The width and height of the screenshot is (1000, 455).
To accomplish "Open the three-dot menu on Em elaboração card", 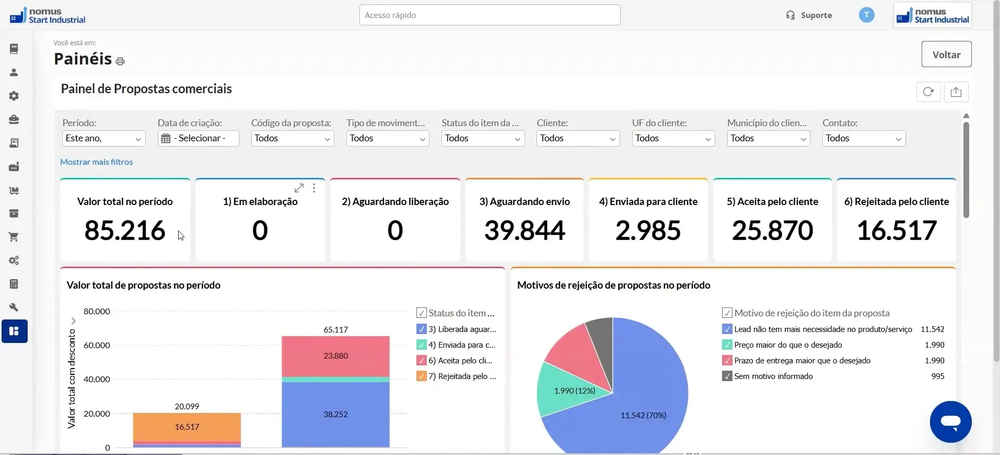I will pyautogui.click(x=314, y=188).
